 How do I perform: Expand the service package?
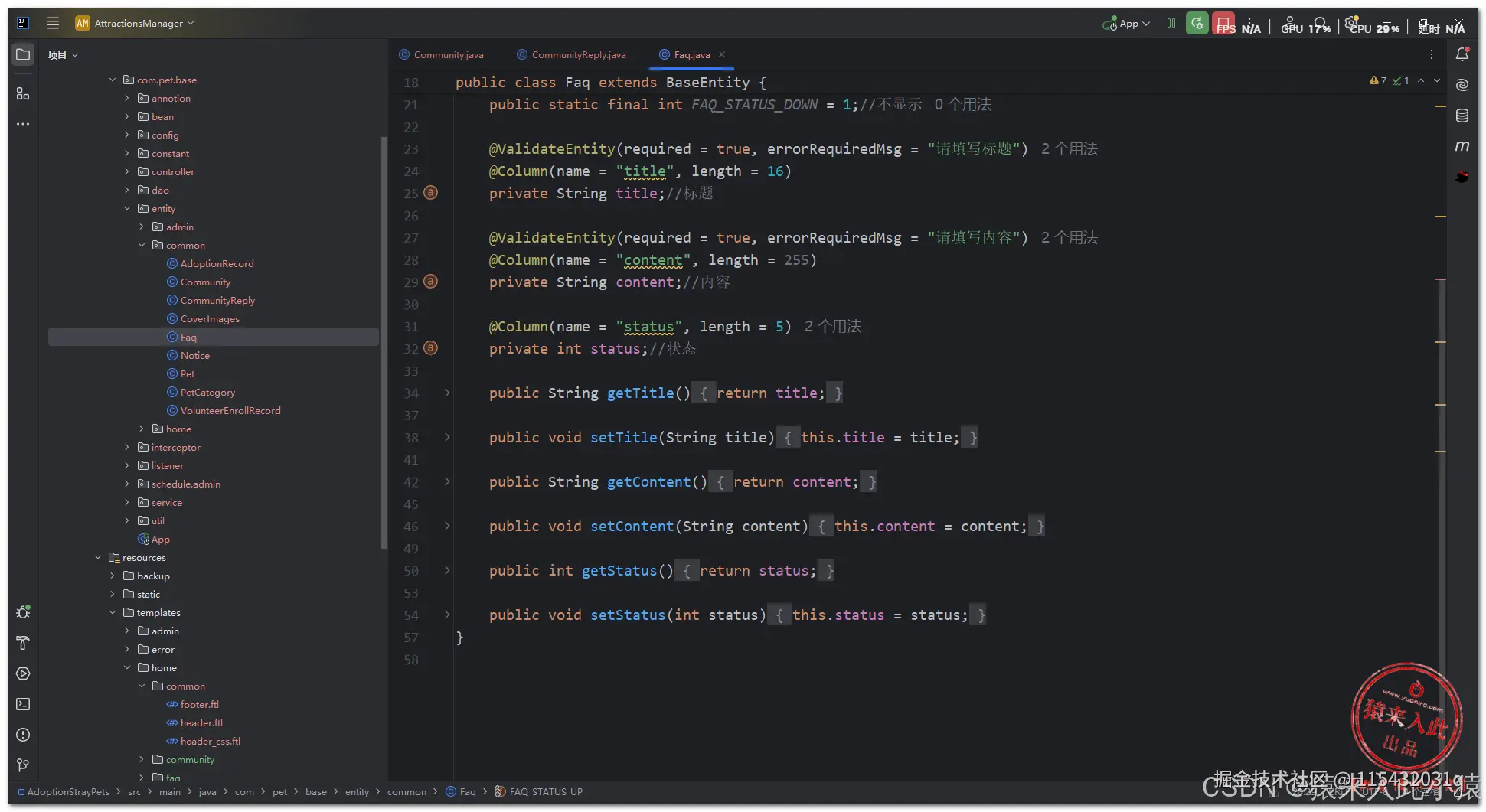[127, 502]
